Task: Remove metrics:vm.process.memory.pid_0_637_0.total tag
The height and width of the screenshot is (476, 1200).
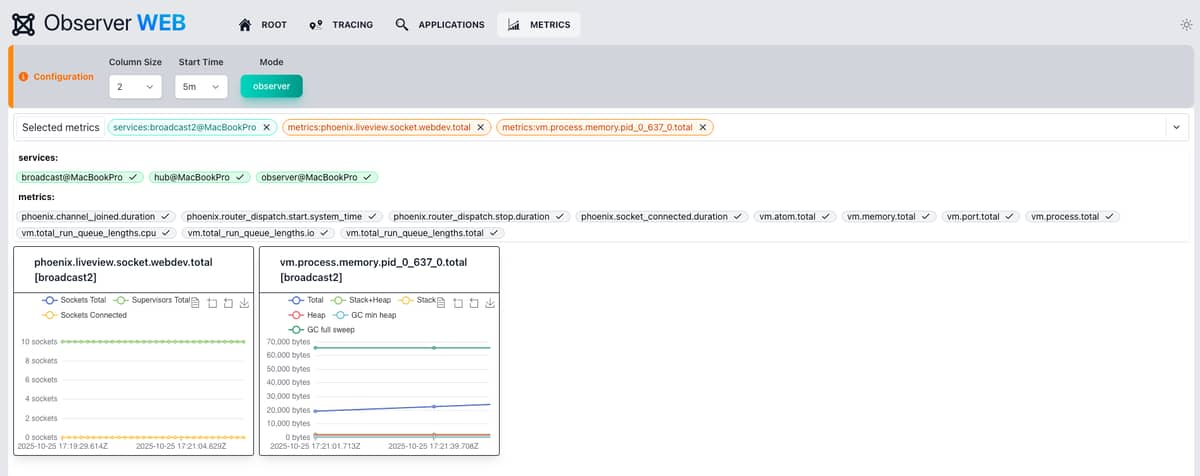Action: (x=703, y=127)
